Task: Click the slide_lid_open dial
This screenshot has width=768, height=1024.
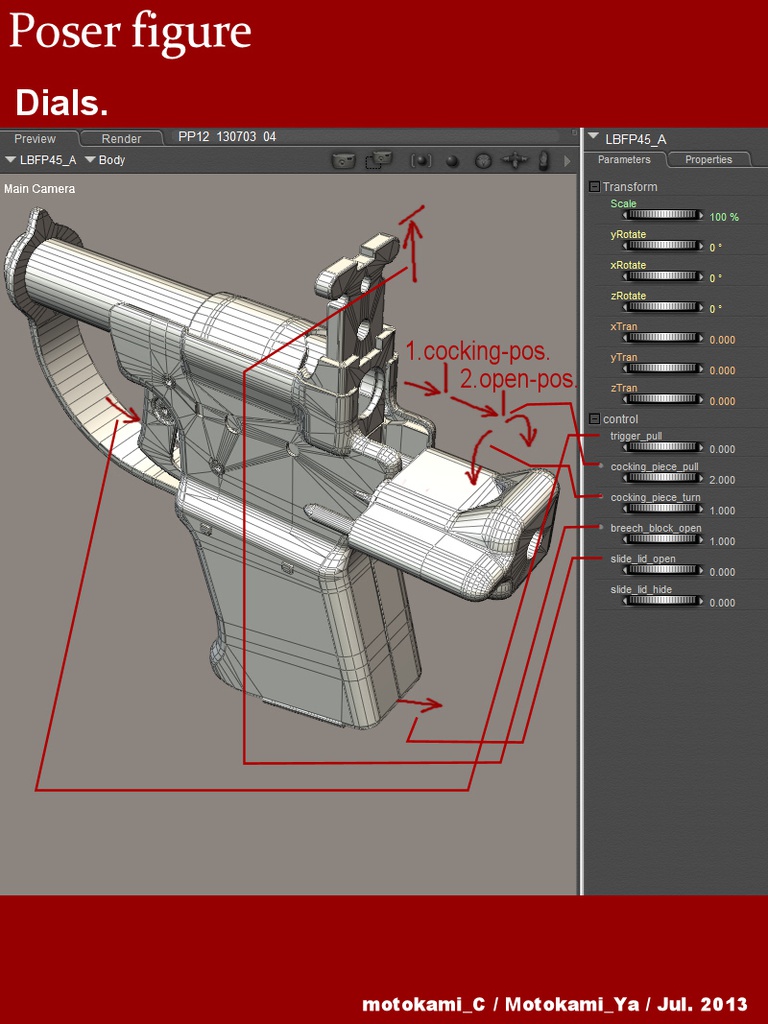Action: click(663, 570)
